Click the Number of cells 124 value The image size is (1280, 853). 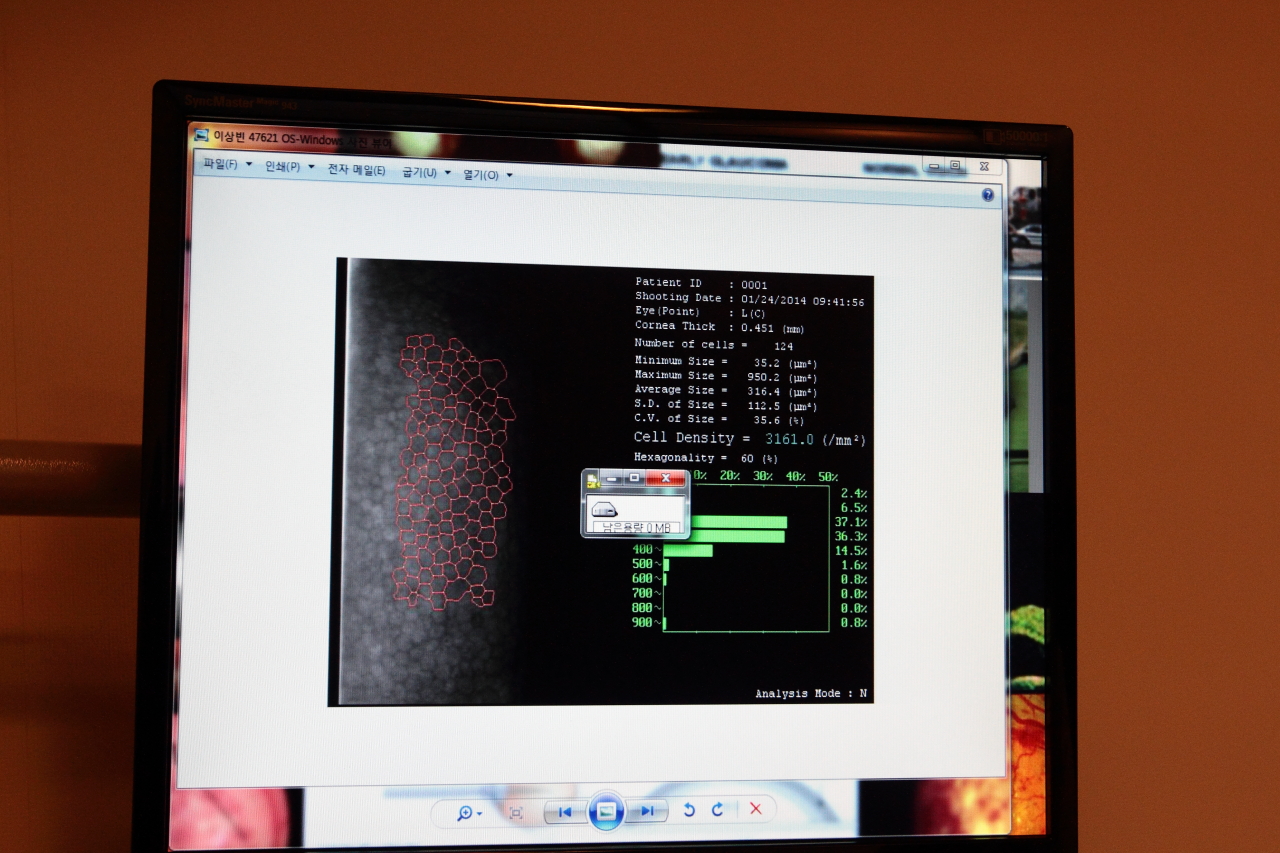tap(784, 346)
